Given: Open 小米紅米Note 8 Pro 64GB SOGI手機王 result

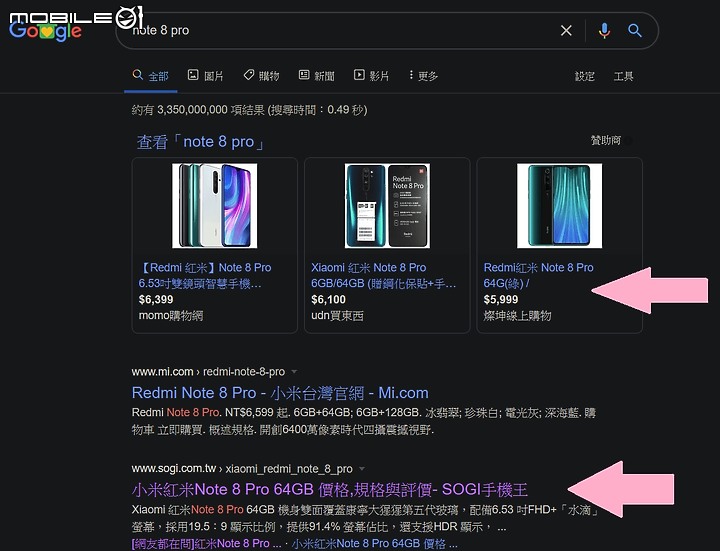Looking at the screenshot, I should pyautogui.click(x=330, y=490).
